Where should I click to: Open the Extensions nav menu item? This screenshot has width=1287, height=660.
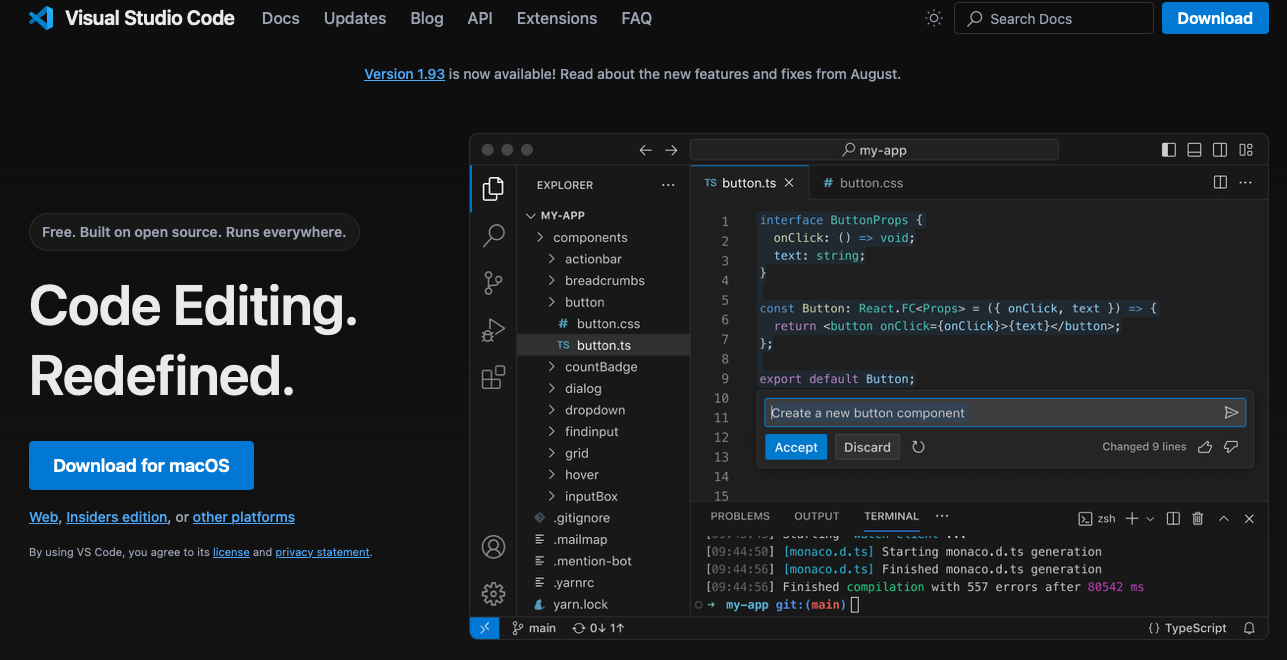click(x=557, y=18)
